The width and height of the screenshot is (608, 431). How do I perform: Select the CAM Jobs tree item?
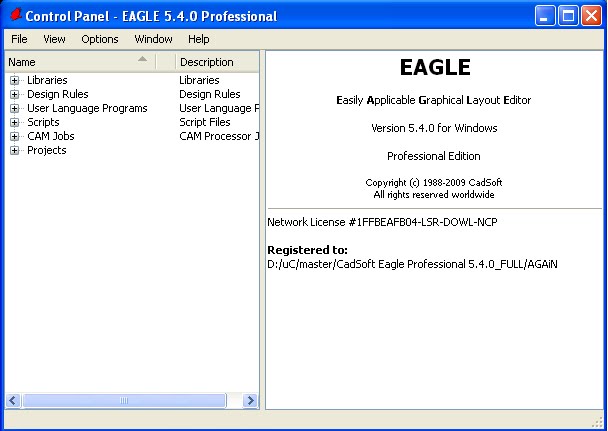(50, 136)
